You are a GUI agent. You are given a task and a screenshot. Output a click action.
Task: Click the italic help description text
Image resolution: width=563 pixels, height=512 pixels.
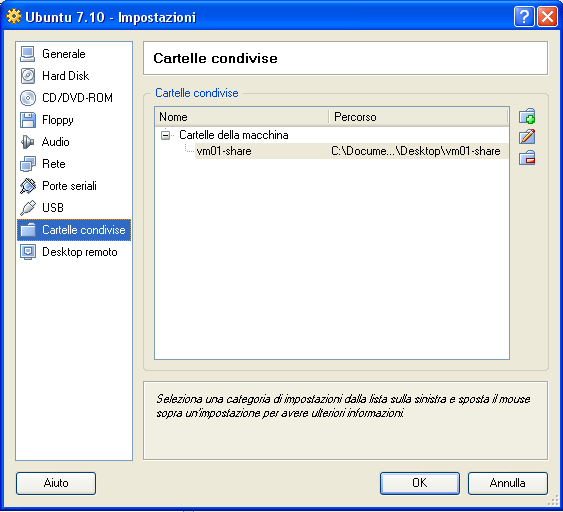[343, 406]
